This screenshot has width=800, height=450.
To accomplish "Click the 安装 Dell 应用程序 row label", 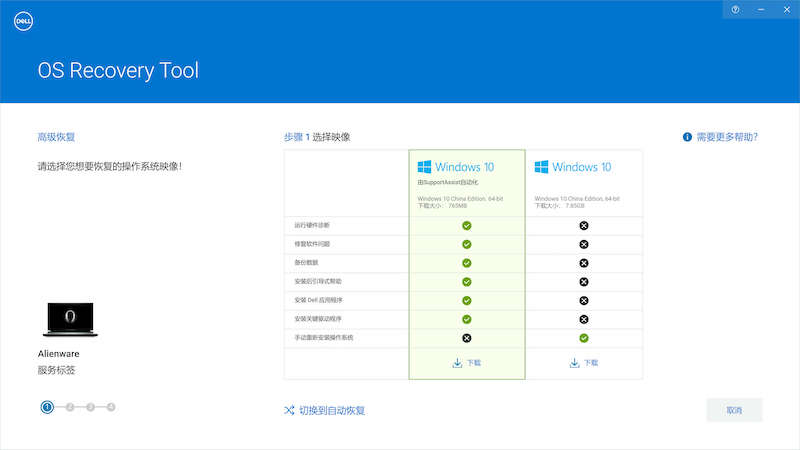I will [318, 300].
